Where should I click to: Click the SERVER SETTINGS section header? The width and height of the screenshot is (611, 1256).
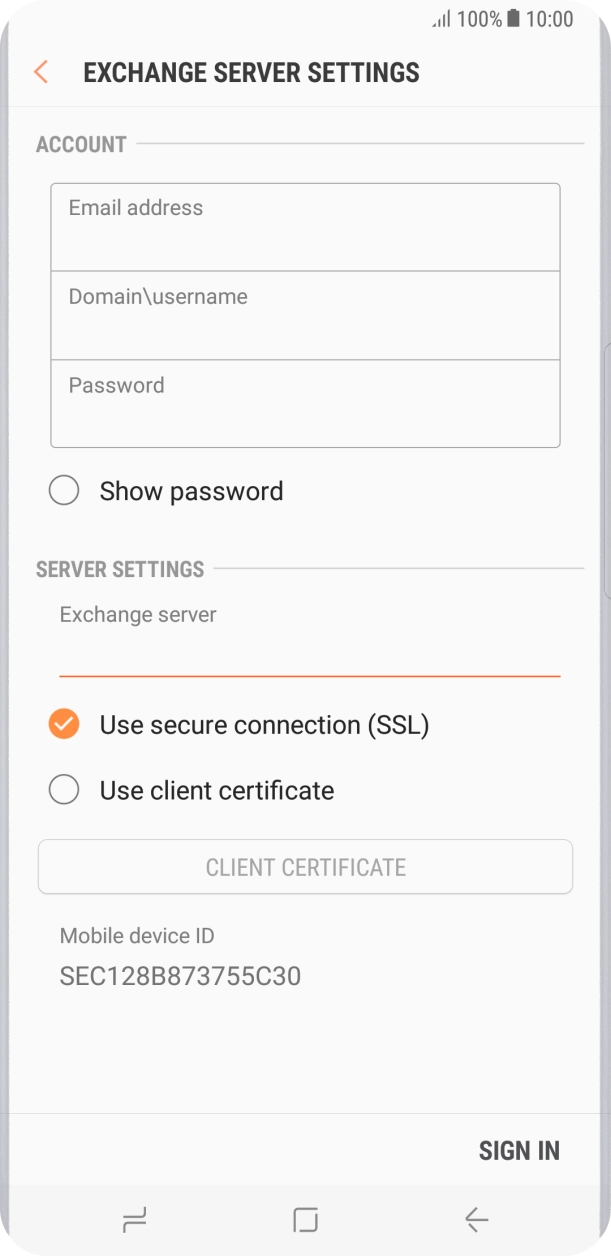[x=119, y=569]
